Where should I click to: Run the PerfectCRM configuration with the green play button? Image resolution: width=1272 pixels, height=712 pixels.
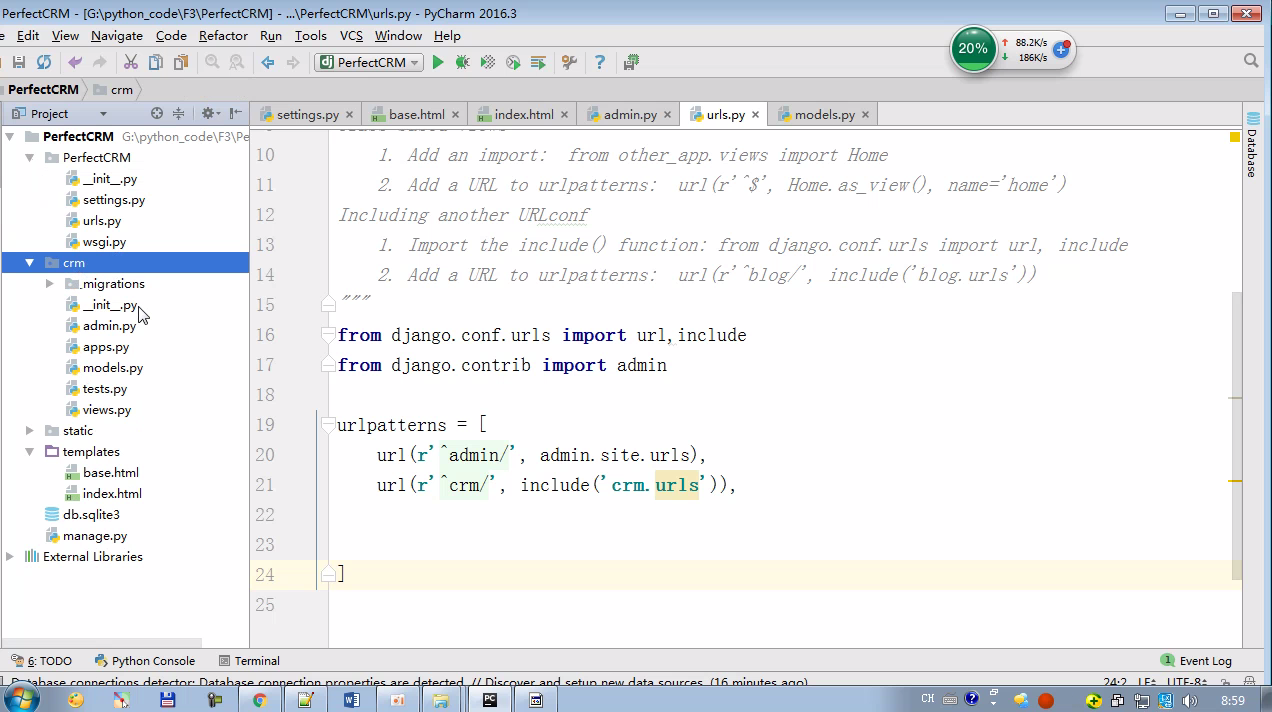tap(438, 62)
